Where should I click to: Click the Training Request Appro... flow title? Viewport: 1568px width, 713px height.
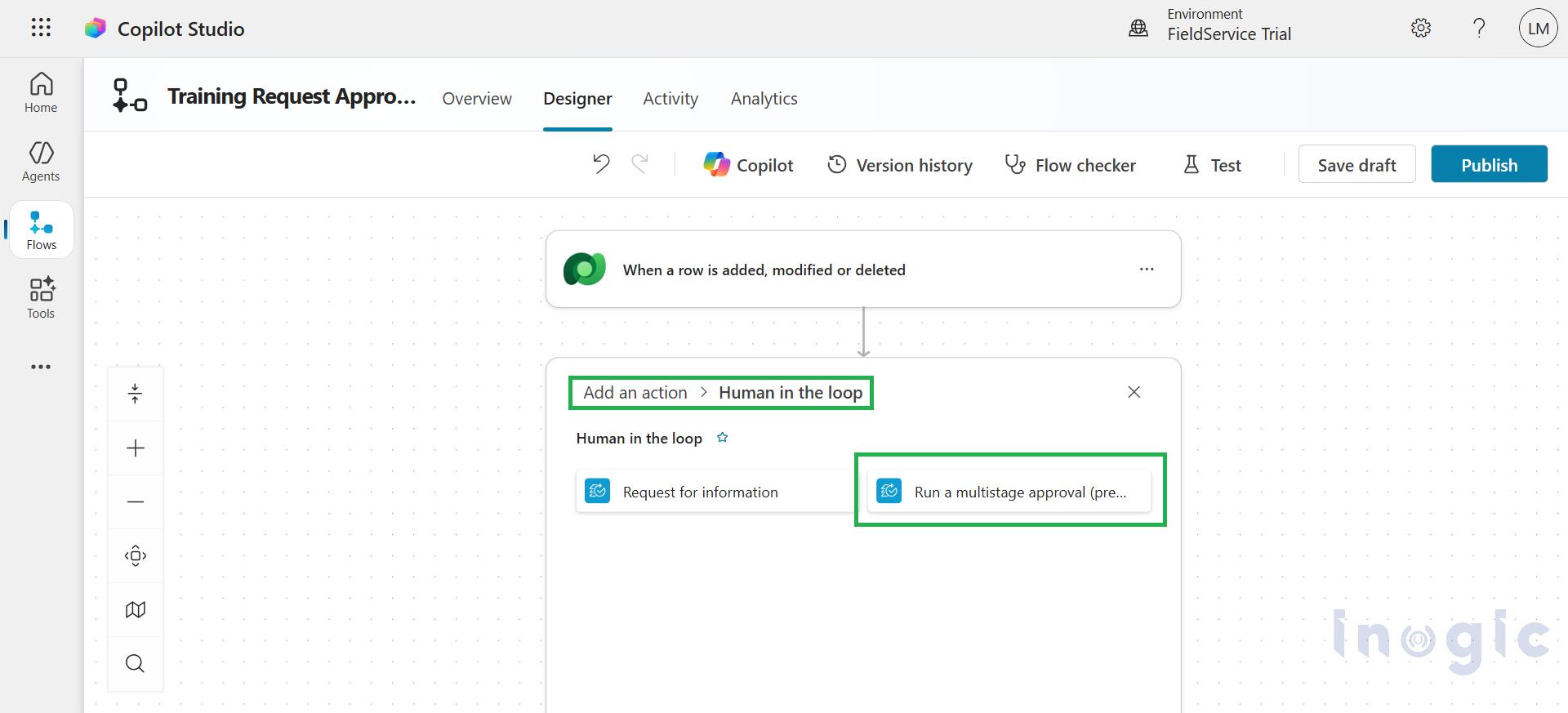coord(292,96)
